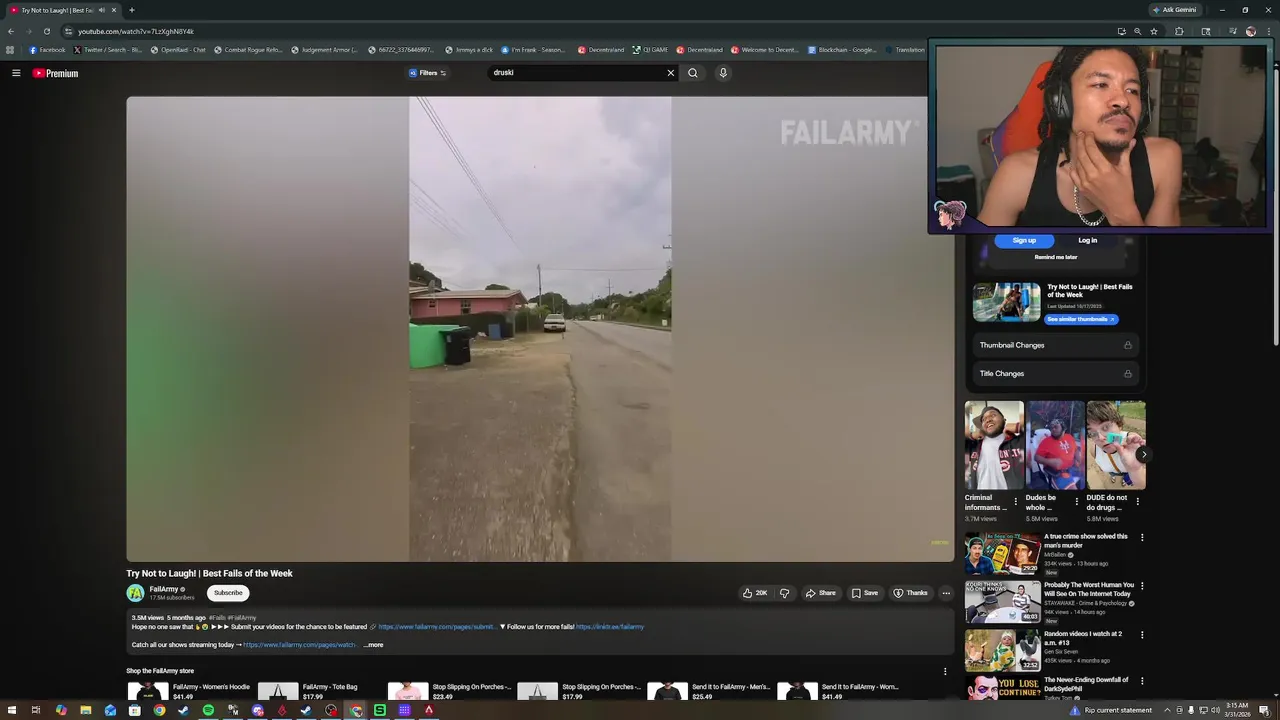The image size is (1280, 720).
Task: Open the YouTube hamburger guide menu
Action: click(16, 73)
